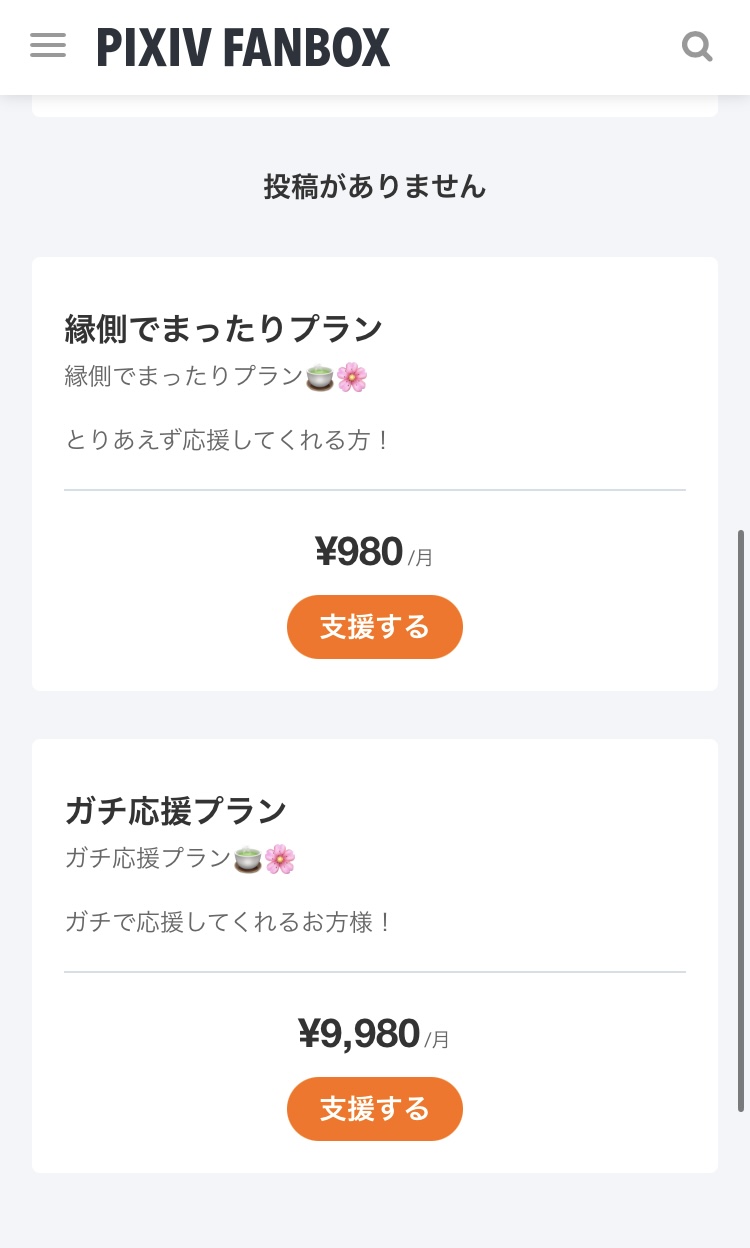This screenshot has height=1248, width=750.
Task: Click the teacup emoji in ガチ応援プラン
Action: point(248,859)
